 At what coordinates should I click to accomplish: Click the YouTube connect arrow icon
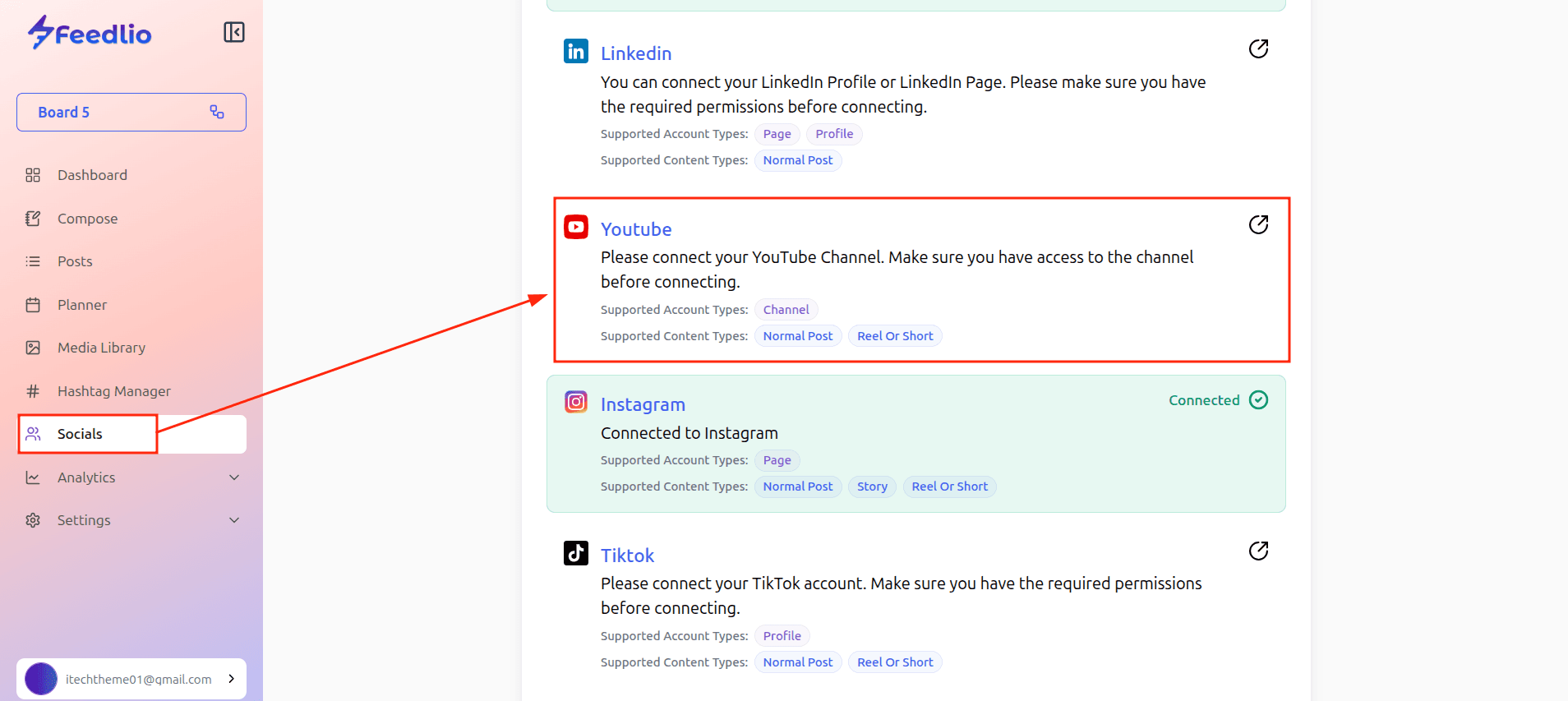click(1258, 225)
